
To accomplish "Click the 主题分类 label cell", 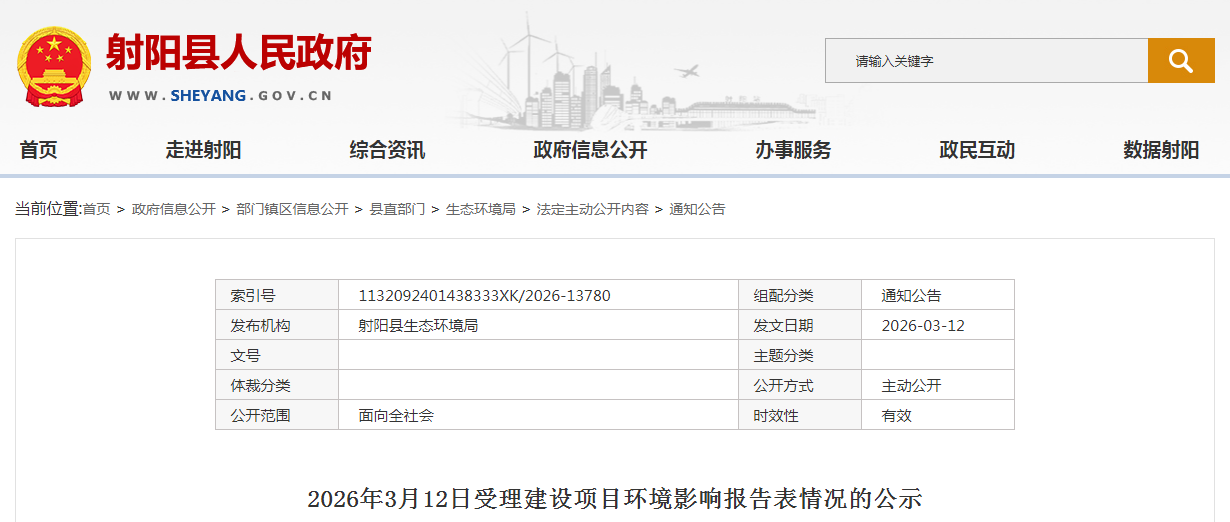I will pos(799,355).
